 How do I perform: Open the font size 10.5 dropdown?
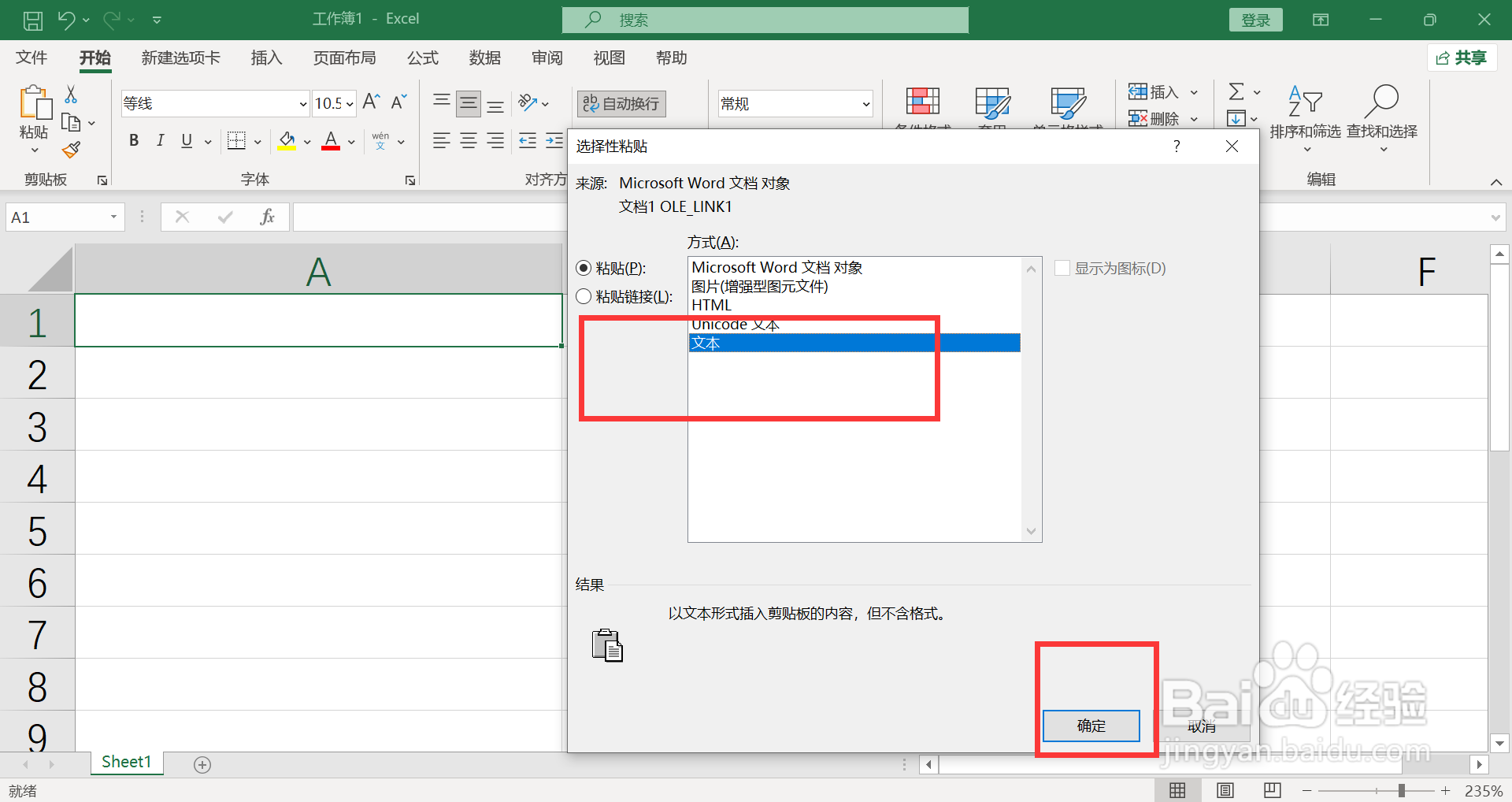tap(350, 103)
